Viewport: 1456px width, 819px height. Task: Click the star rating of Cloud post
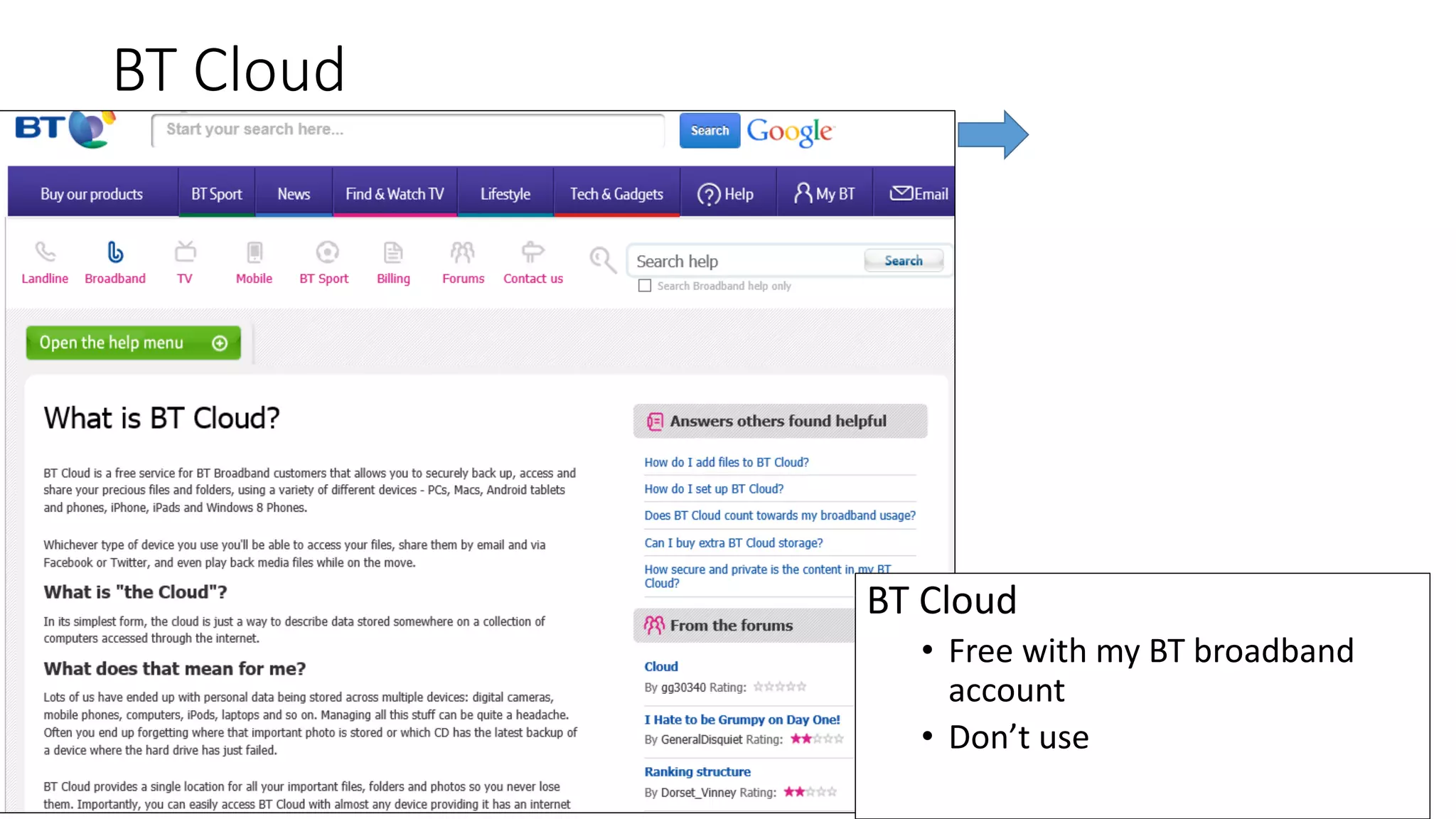[x=780, y=687]
